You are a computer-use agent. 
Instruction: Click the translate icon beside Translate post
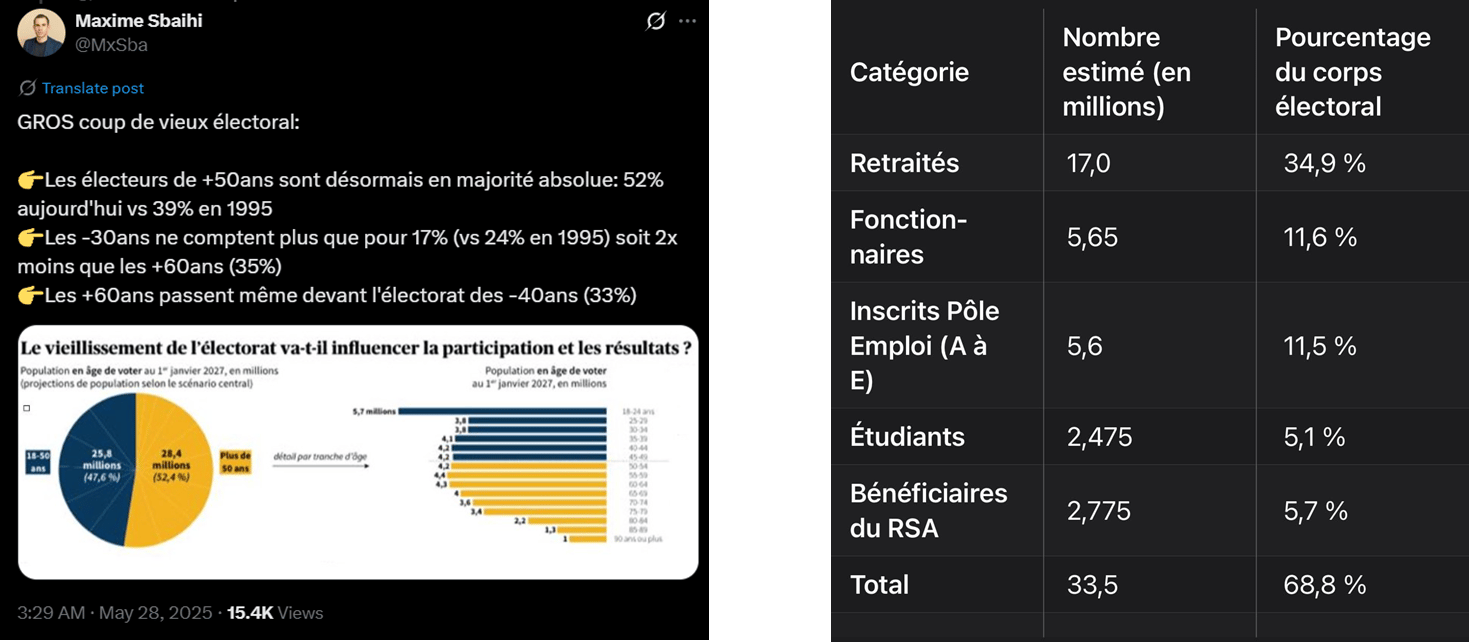click(28, 88)
